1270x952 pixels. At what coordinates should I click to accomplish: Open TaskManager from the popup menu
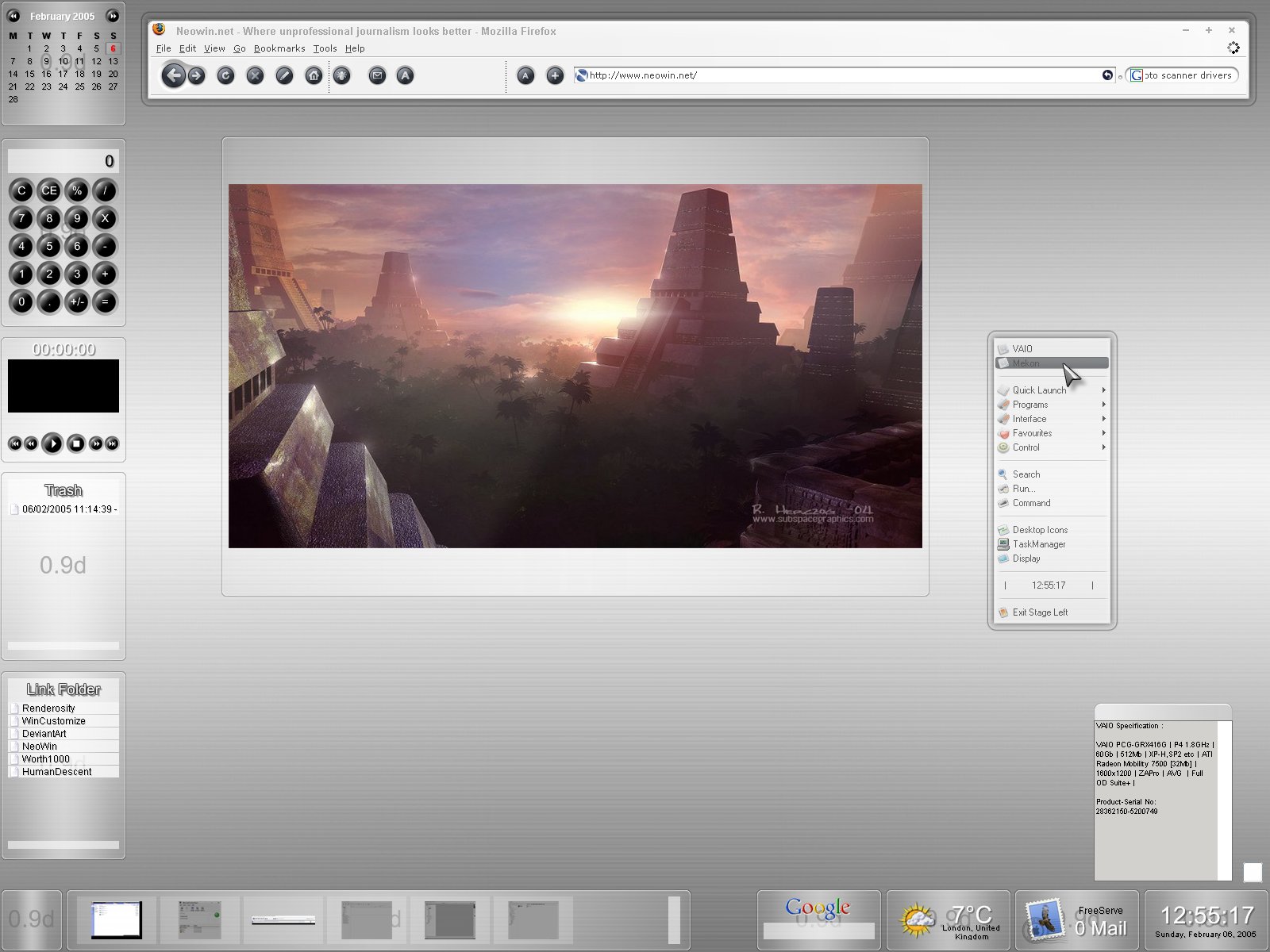pyautogui.click(x=1052, y=544)
